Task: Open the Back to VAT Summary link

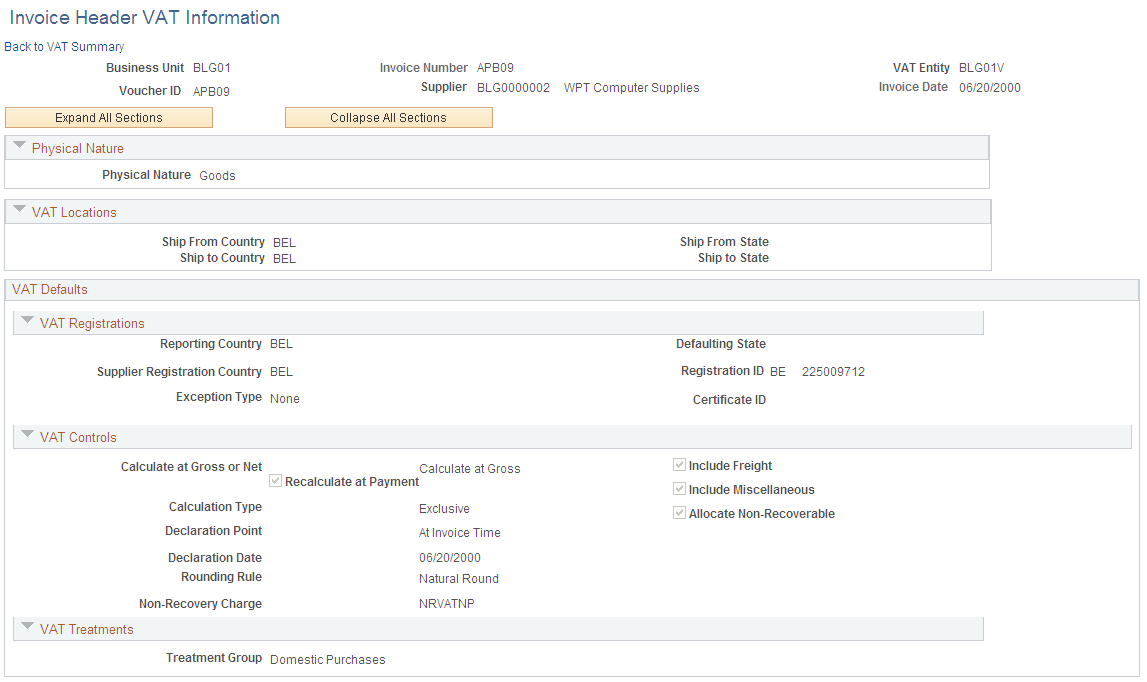Action: [63, 46]
